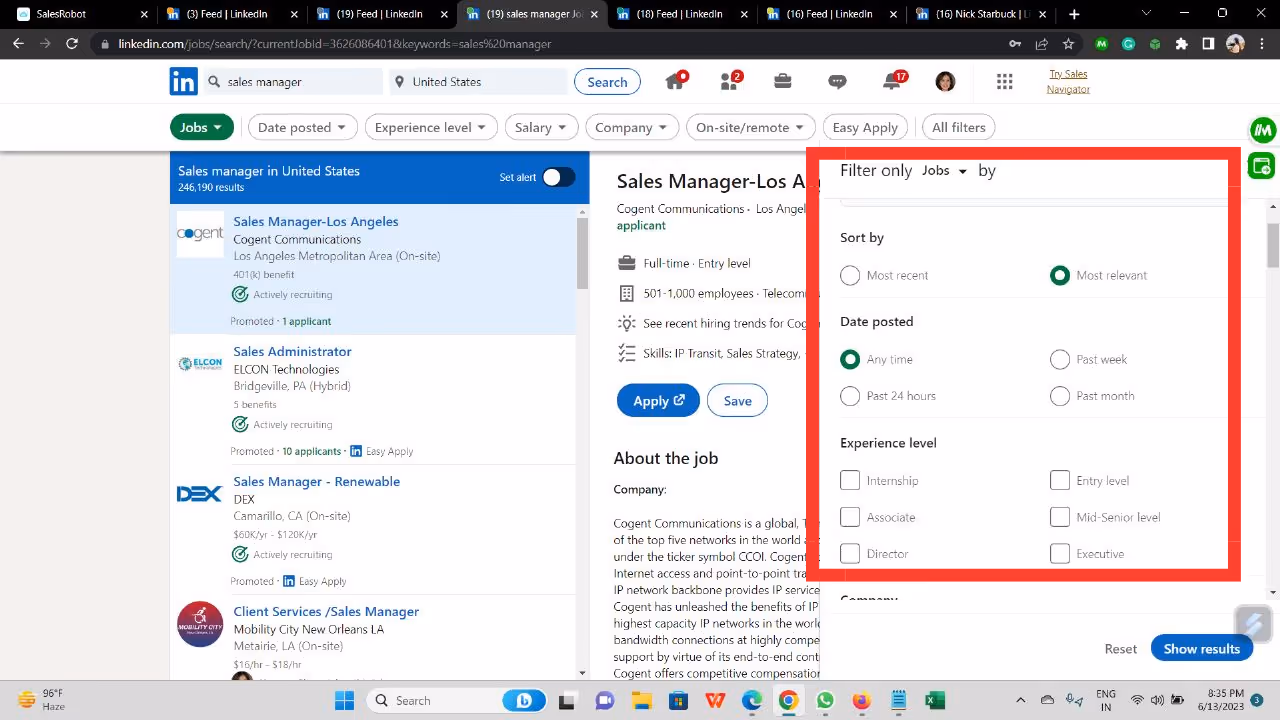
Task: Open the Chrome extensions puzzle icon
Action: [1181, 44]
